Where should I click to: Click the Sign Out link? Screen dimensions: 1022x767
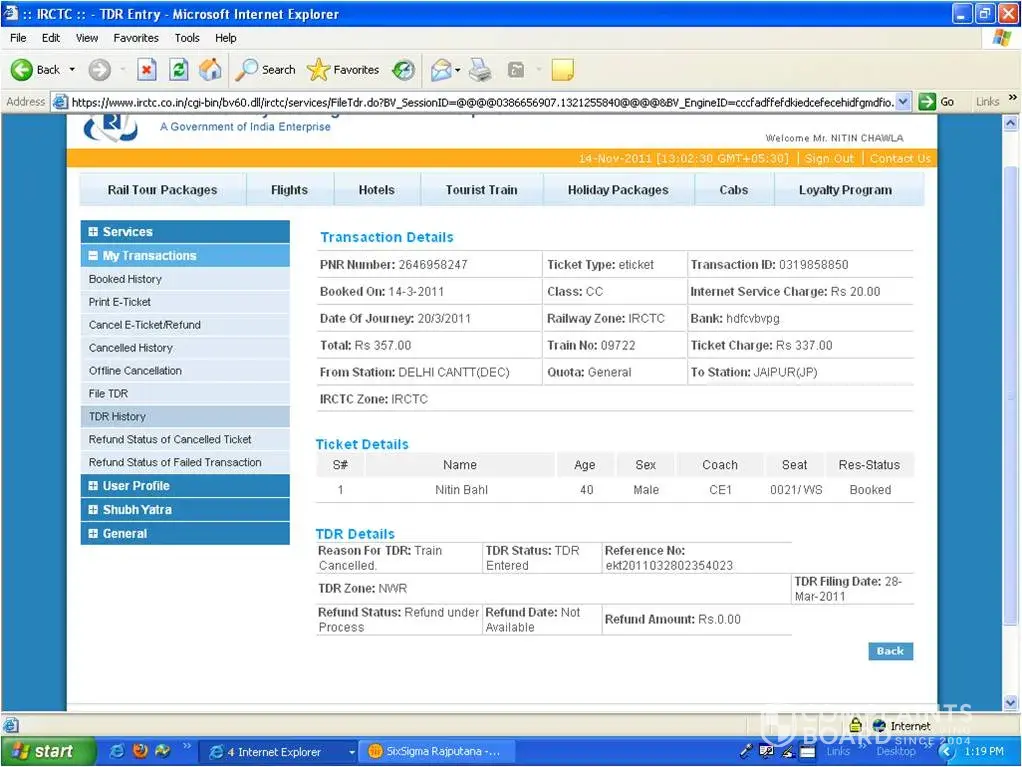[x=829, y=159]
